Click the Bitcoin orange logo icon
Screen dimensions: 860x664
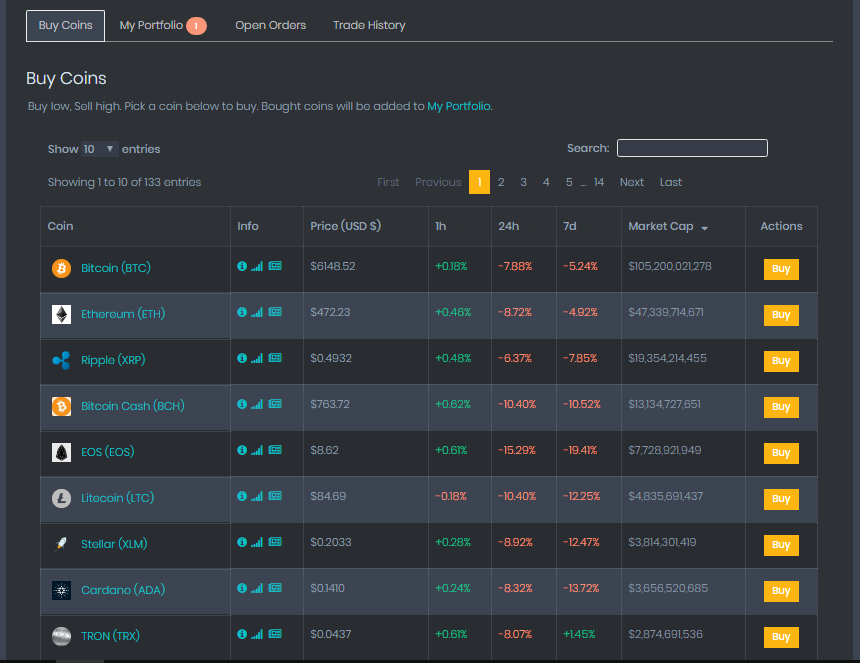(61, 269)
